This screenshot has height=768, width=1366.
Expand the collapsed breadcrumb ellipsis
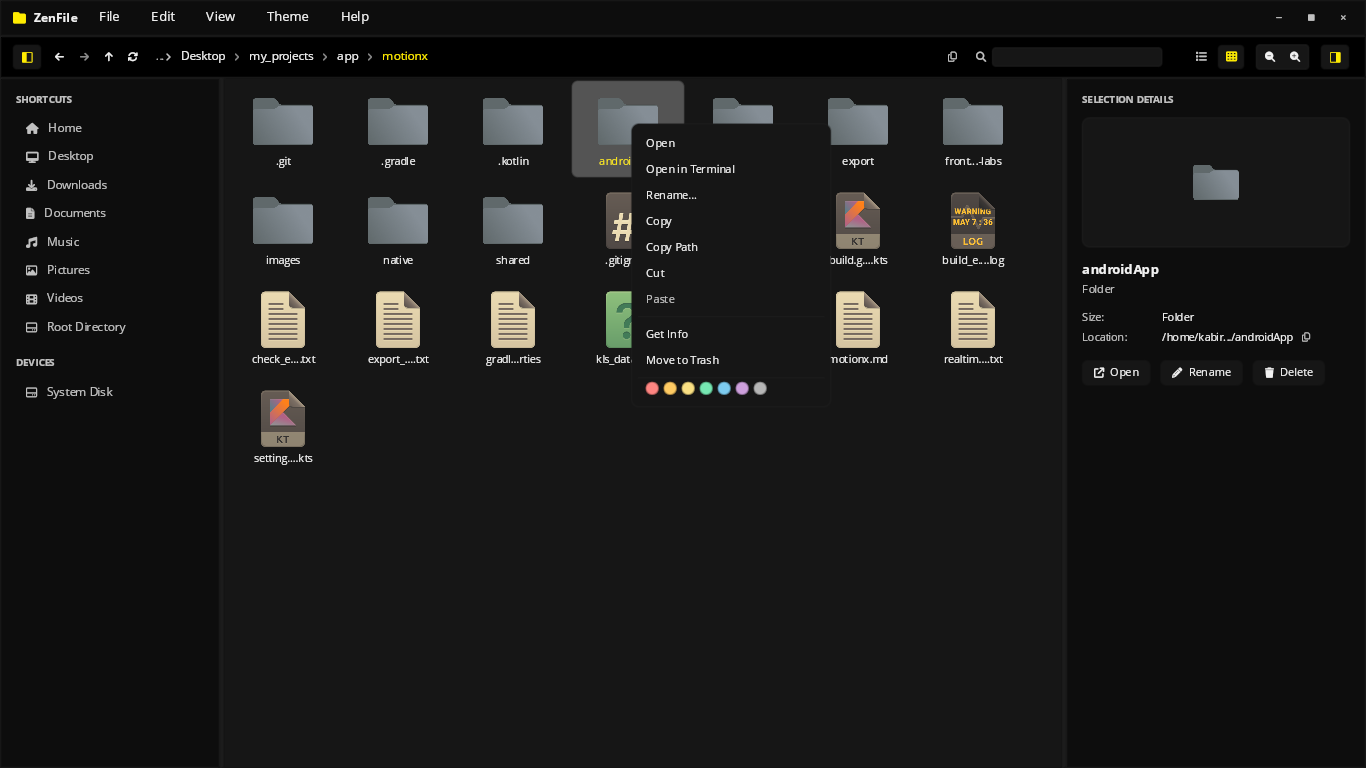[160, 57]
